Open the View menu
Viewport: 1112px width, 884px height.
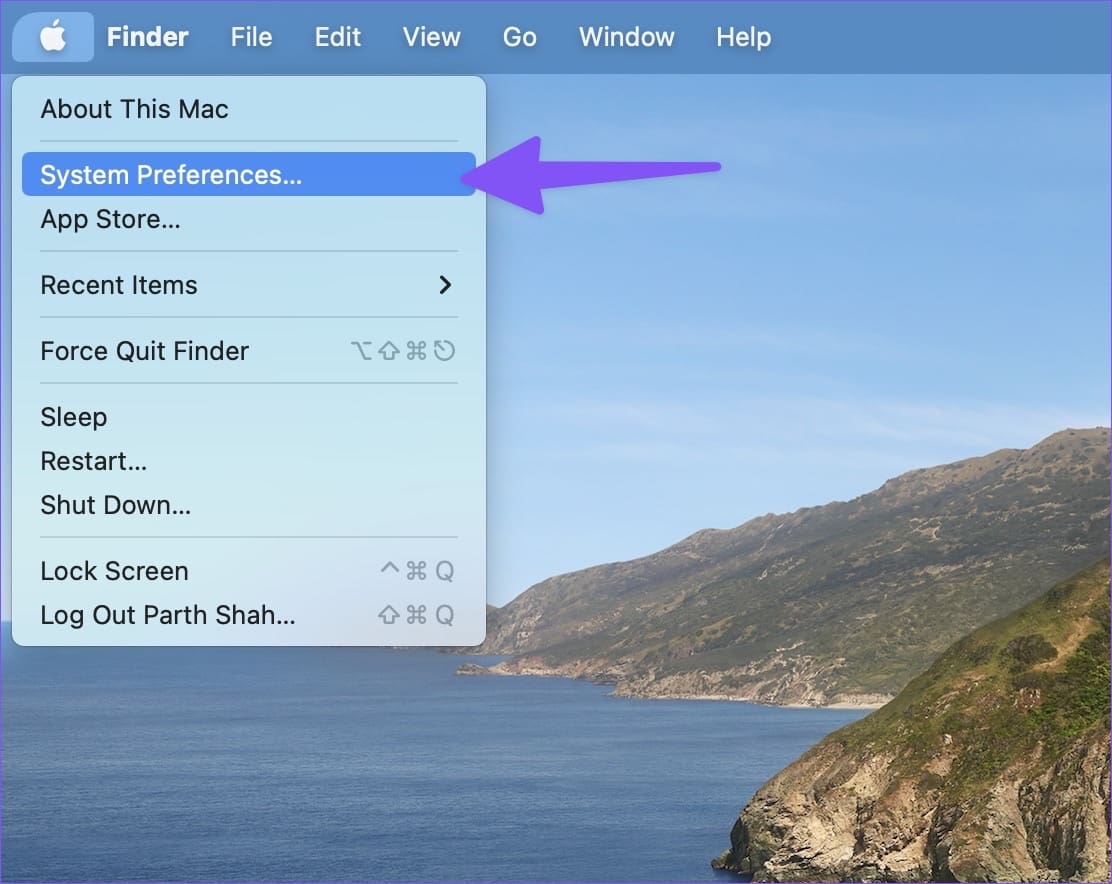(x=431, y=37)
